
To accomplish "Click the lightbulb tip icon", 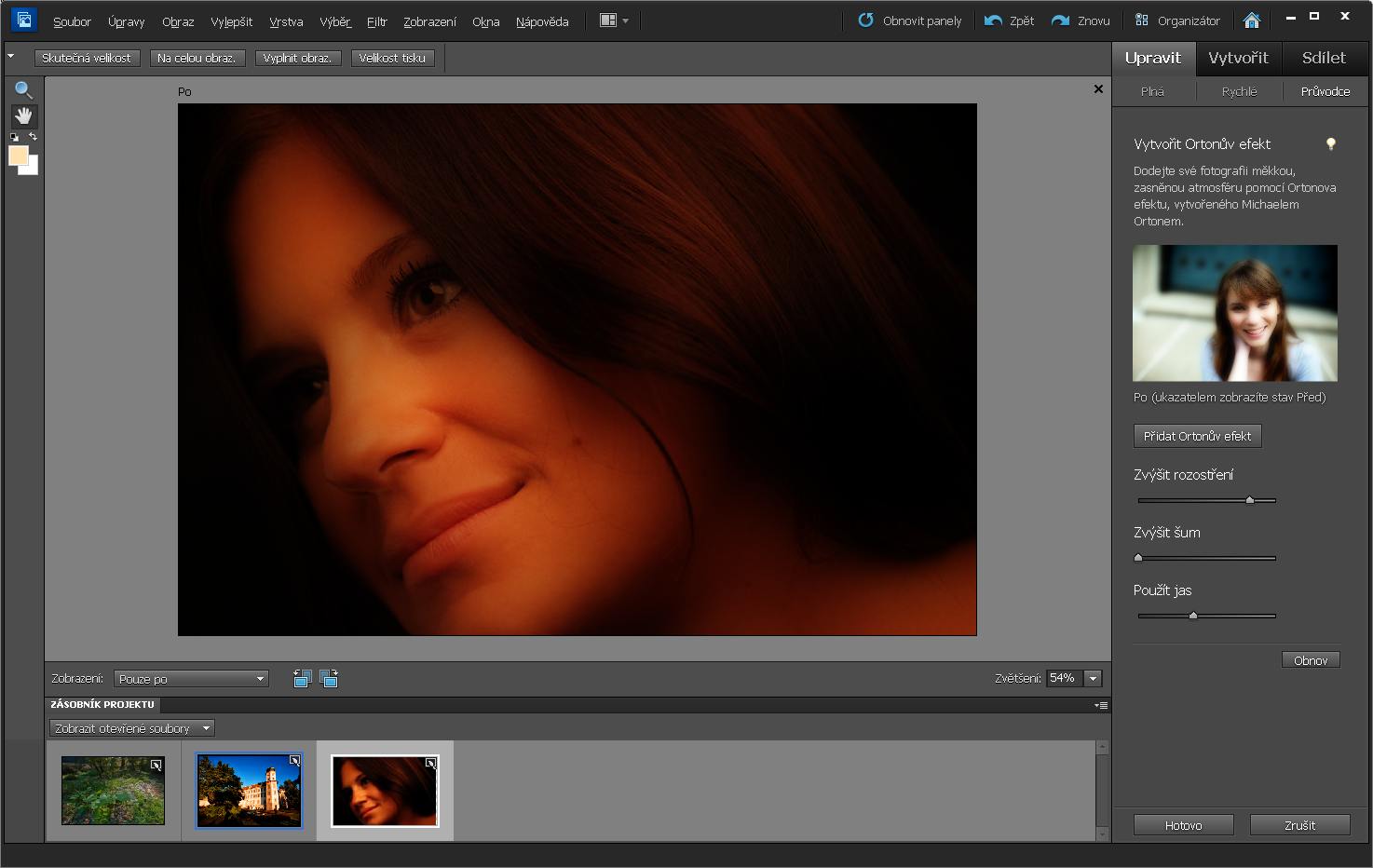I will (x=1330, y=144).
